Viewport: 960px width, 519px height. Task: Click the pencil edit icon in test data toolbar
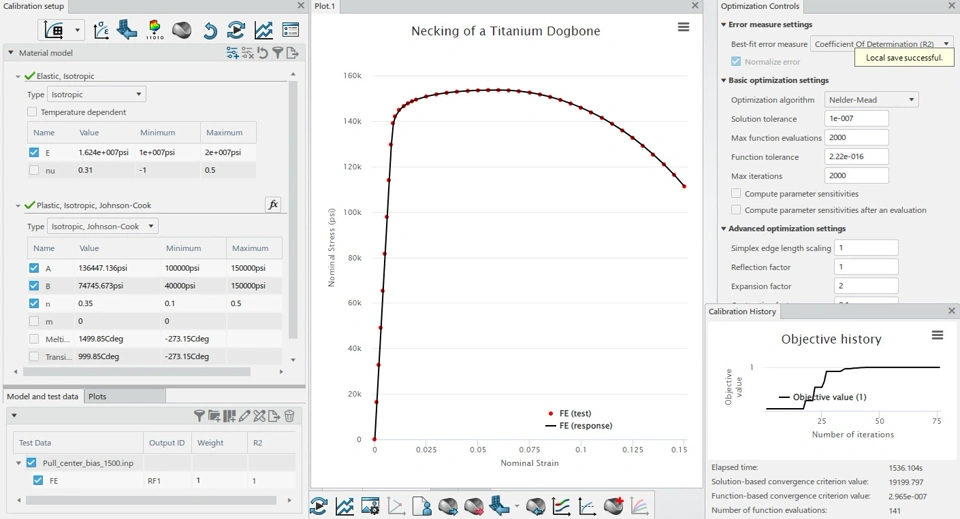click(x=244, y=416)
